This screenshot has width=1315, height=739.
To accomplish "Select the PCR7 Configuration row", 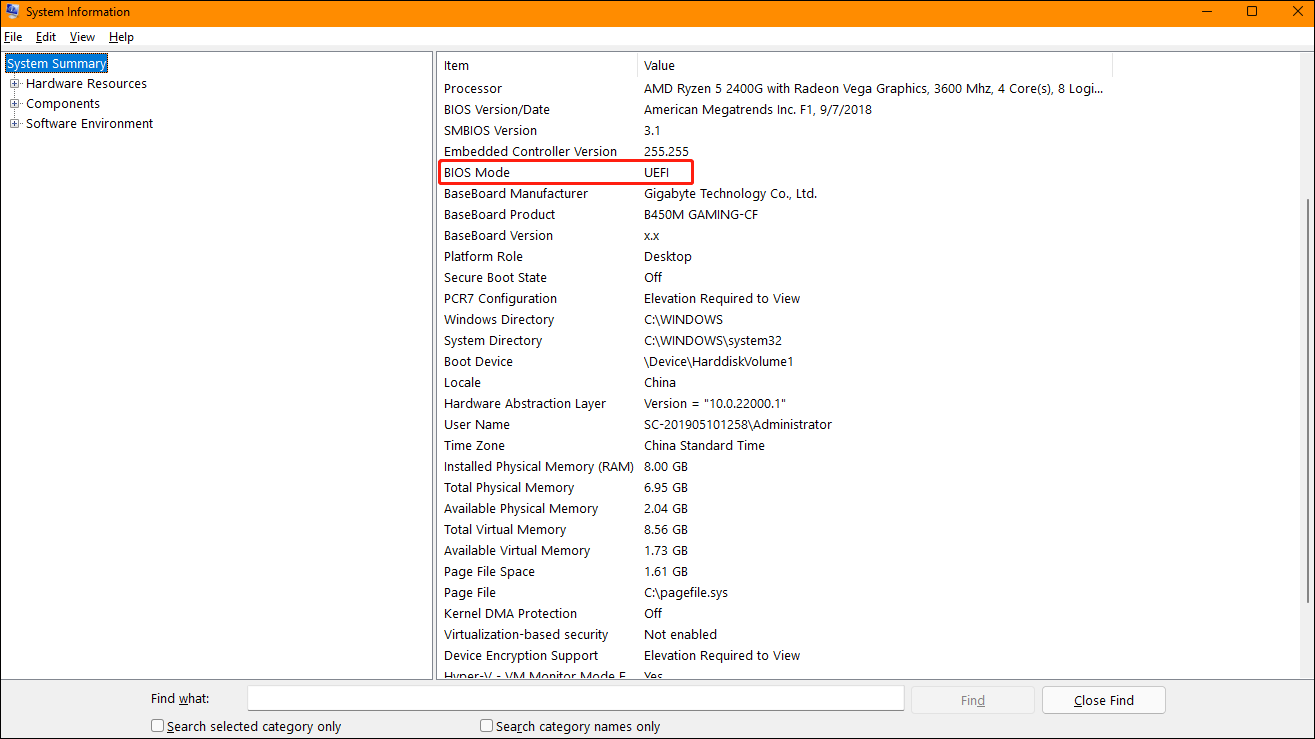I will click(x=775, y=299).
